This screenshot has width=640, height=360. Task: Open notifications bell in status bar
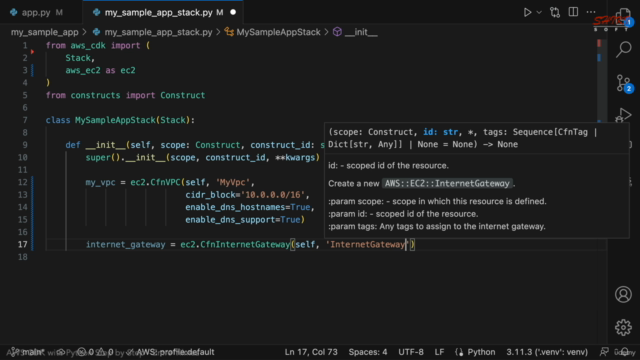click(x=625, y=352)
